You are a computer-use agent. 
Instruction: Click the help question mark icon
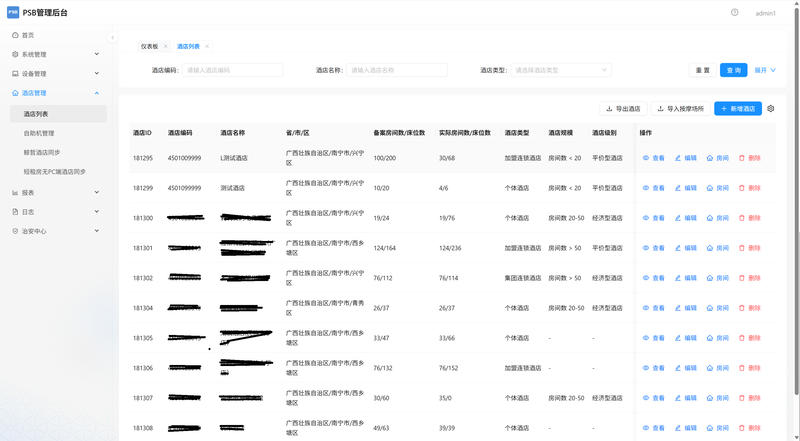(x=734, y=13)
